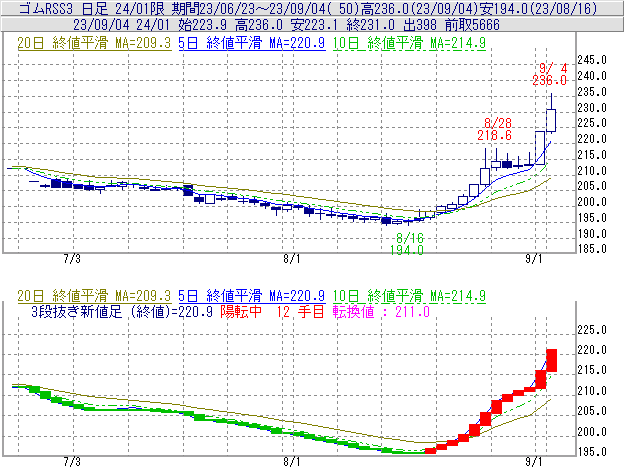Click the 8/16 194.0 low annotation
The height and width of the screenshot is (475, 624).
click(x=407, y=244)
